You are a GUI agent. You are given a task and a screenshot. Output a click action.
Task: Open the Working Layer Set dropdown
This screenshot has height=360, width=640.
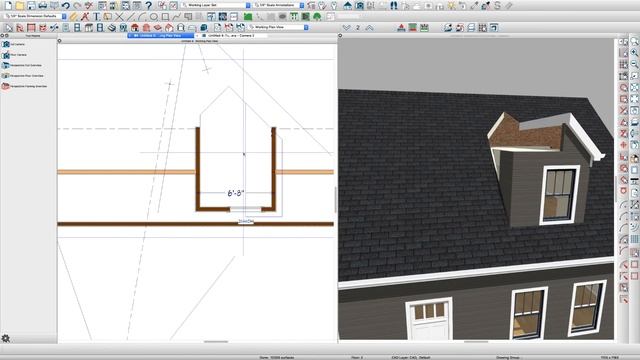tap(216, 5)
